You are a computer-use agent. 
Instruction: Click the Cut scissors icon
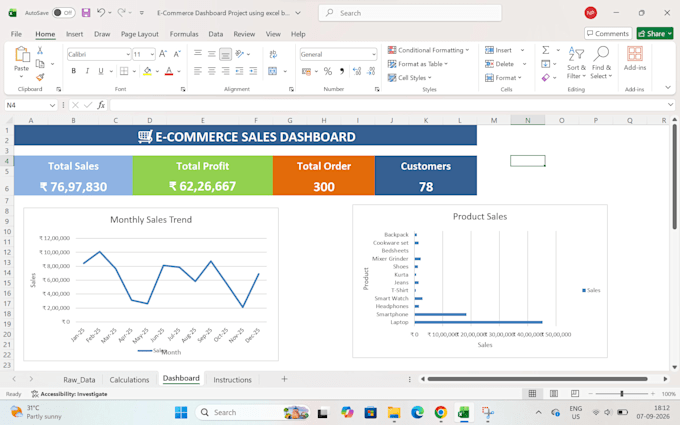point(40,50)
